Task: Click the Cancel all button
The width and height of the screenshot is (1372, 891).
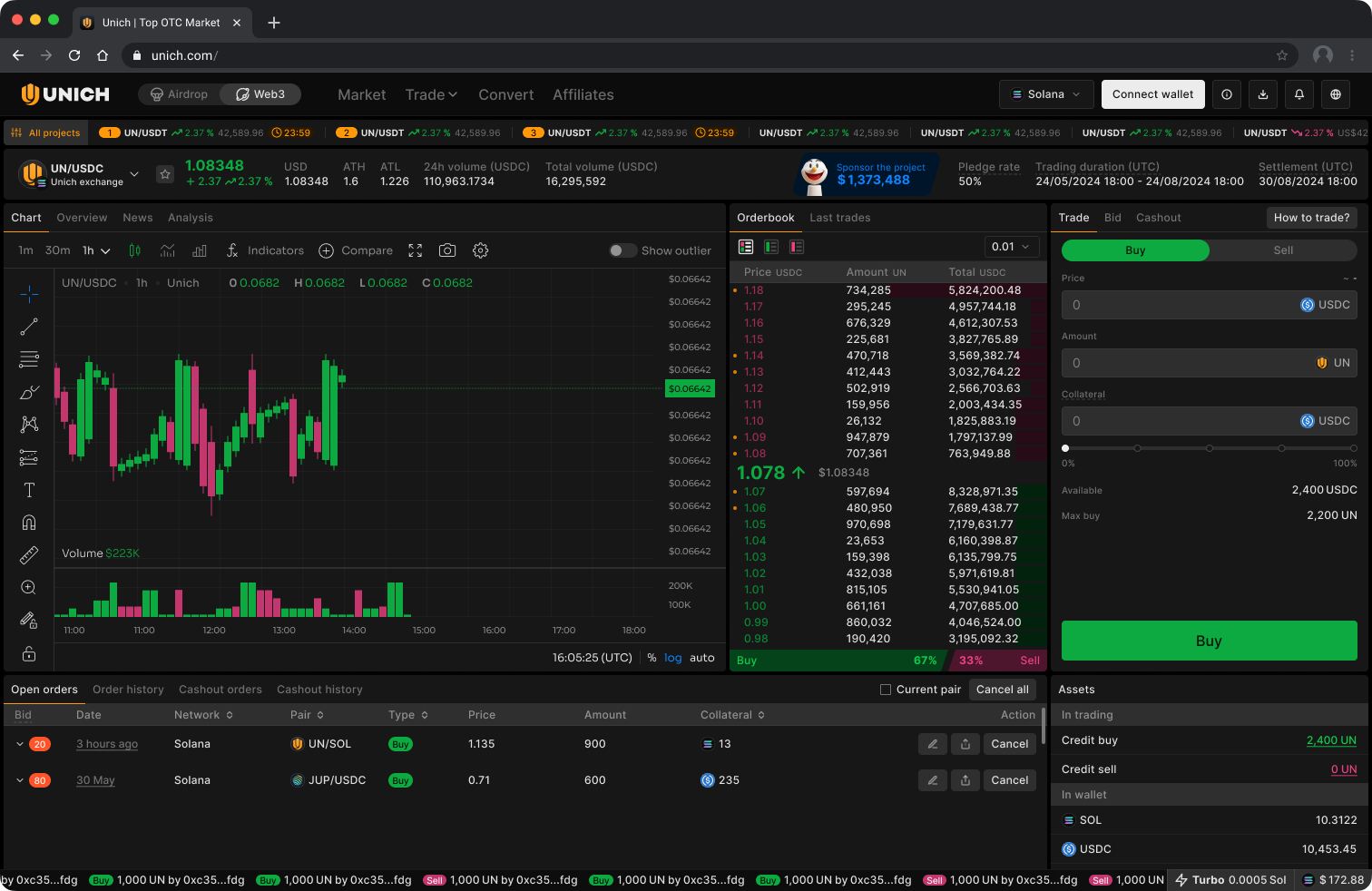Action: coord(1002,690)
